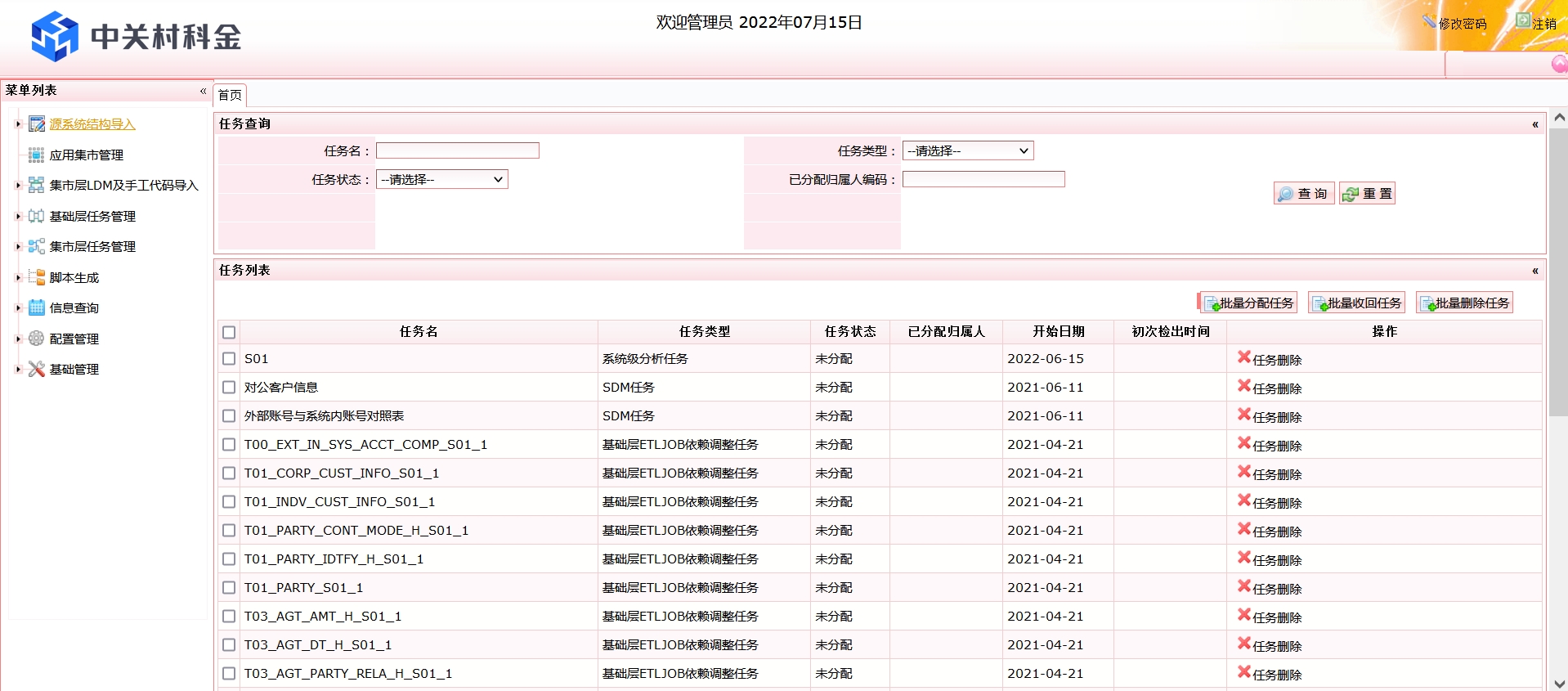Check the S01 task row checkbox
Viewport: 1568px width, 691px height.
[229, 359]
